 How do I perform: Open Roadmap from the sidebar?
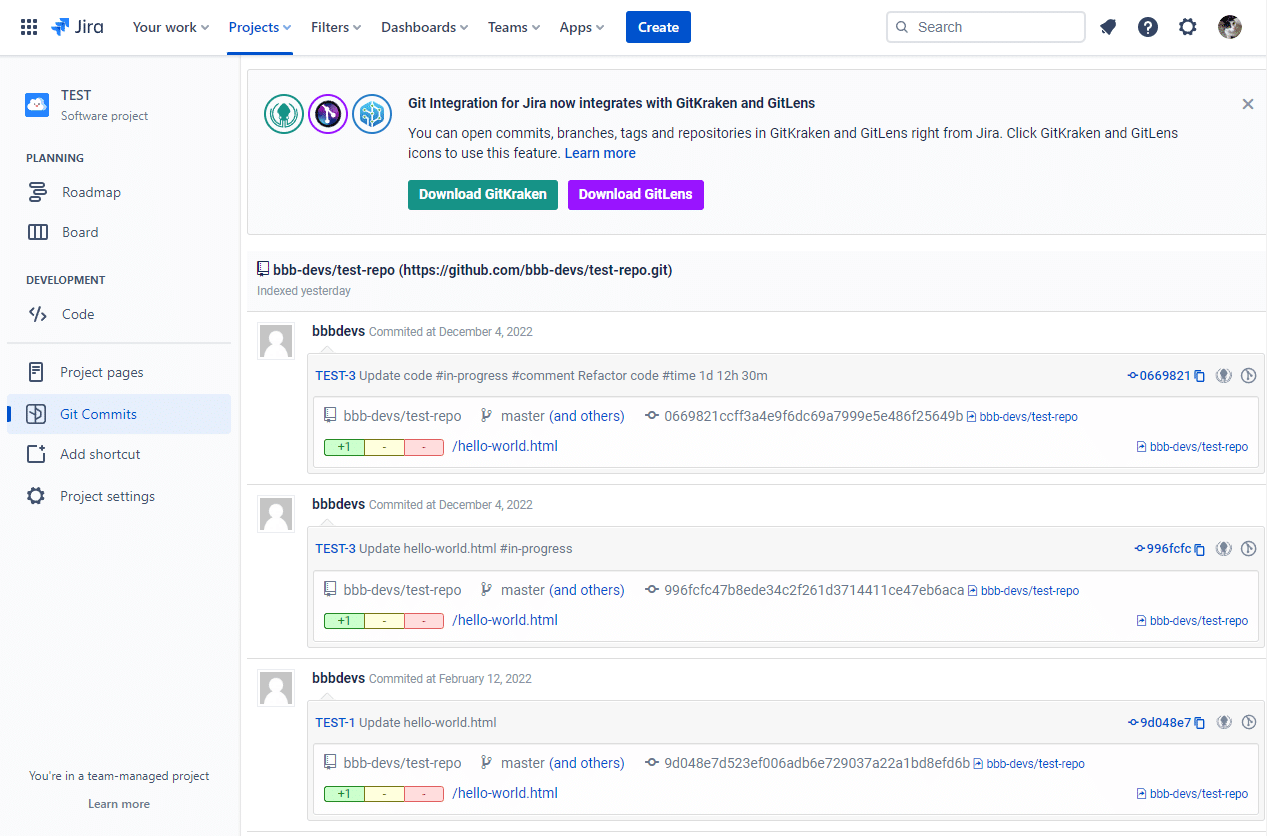pos(91,192)
